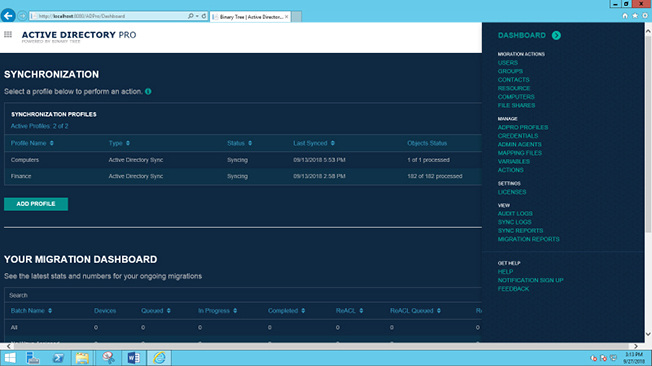
Task: Click the vertical scrollbar down arrow
Action: pos(648,334)
